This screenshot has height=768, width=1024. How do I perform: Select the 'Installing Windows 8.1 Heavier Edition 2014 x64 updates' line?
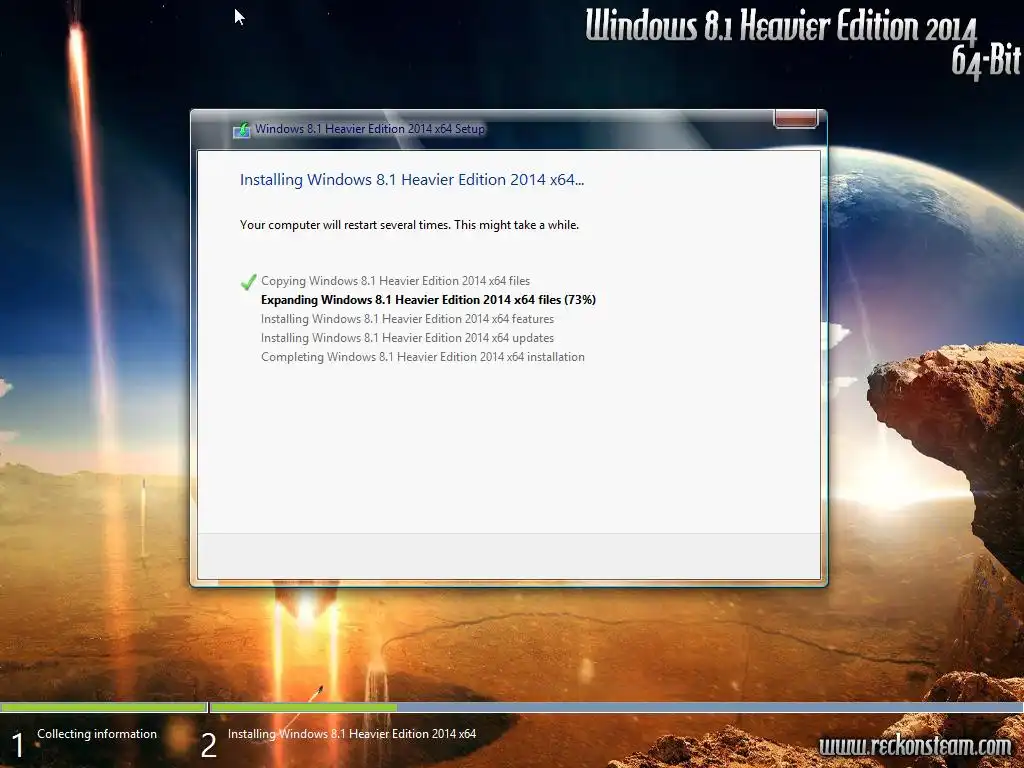click(407, 338)
